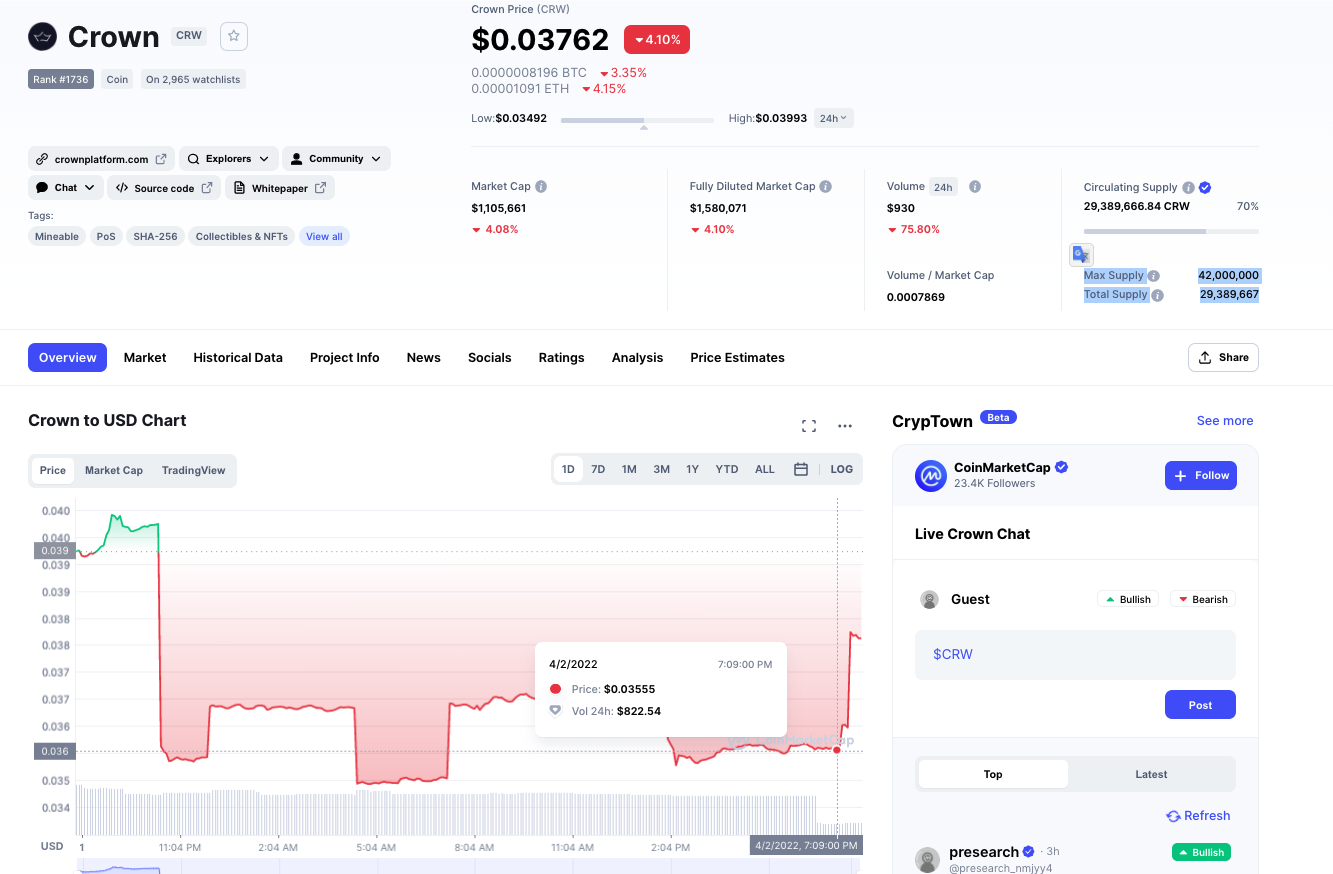Refresh the Crown chat feed
This screenshot has height=874, width=1333.
pyautogui.click(x=1198, y=816)
